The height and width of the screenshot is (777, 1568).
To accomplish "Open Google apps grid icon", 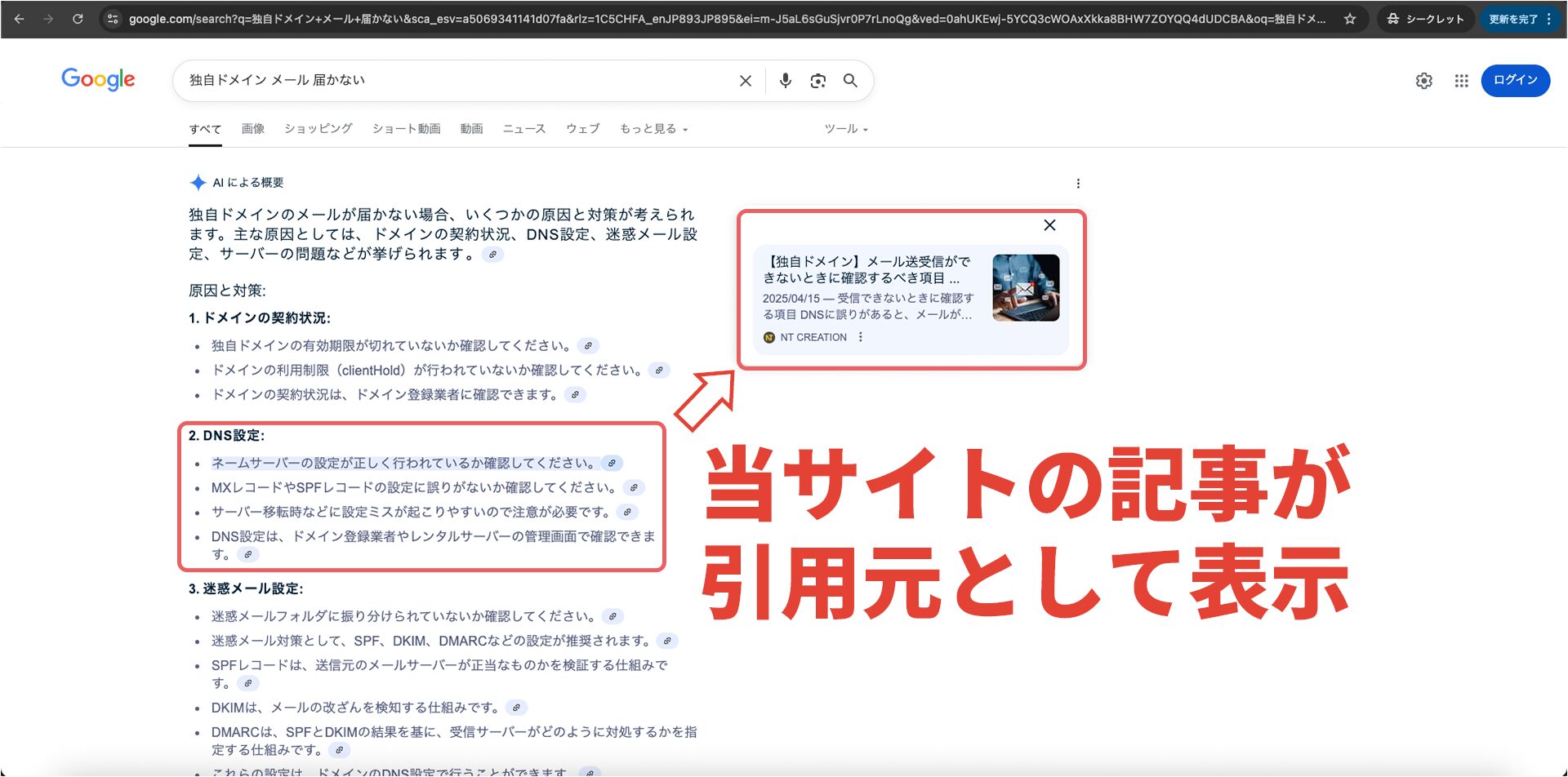I will [1461, 81].
